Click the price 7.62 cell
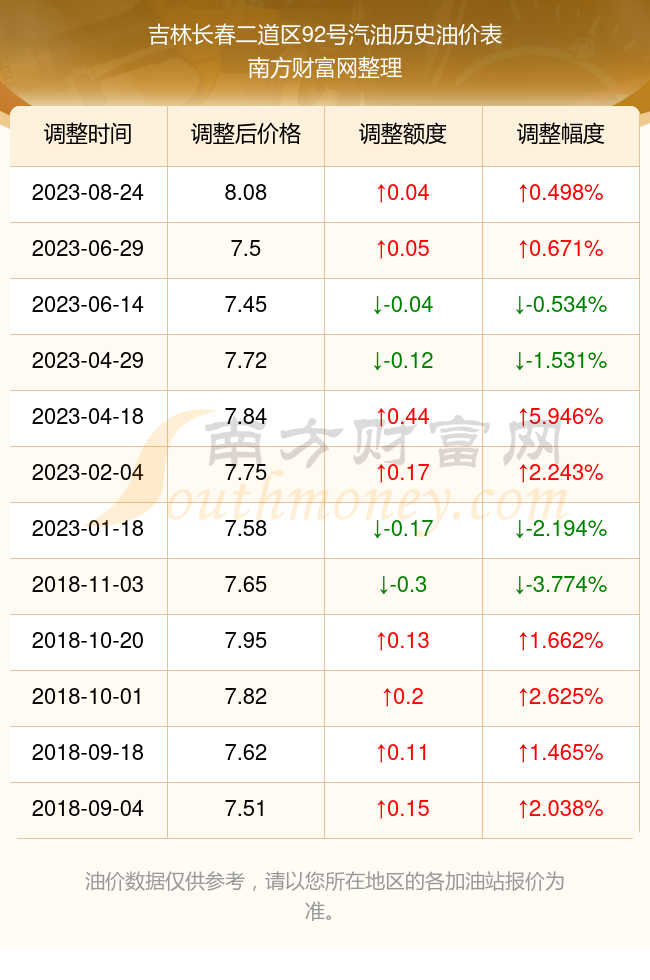 click(246, 752)
